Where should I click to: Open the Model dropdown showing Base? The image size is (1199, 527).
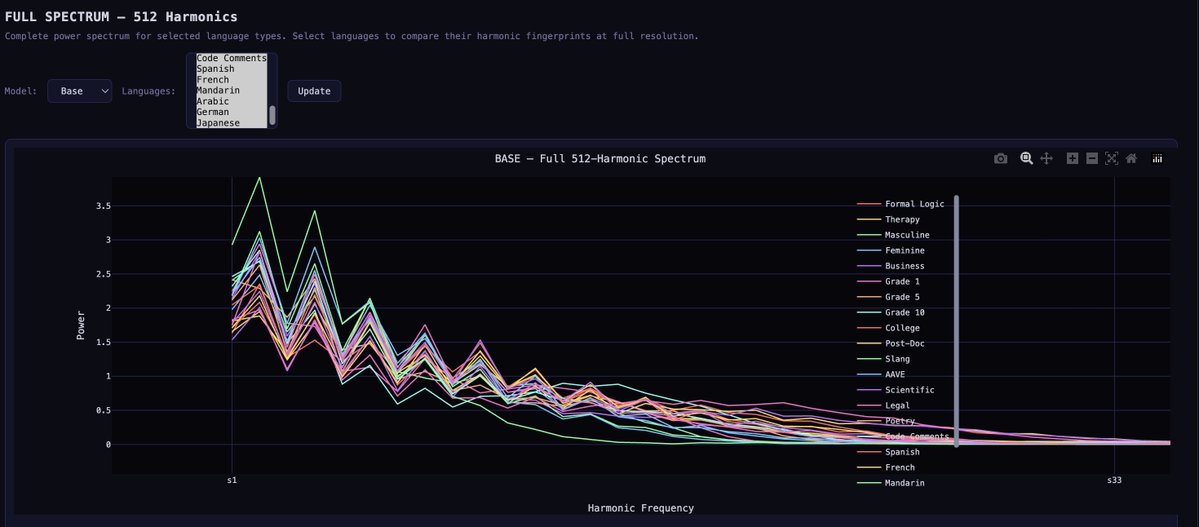click(80, 91)
